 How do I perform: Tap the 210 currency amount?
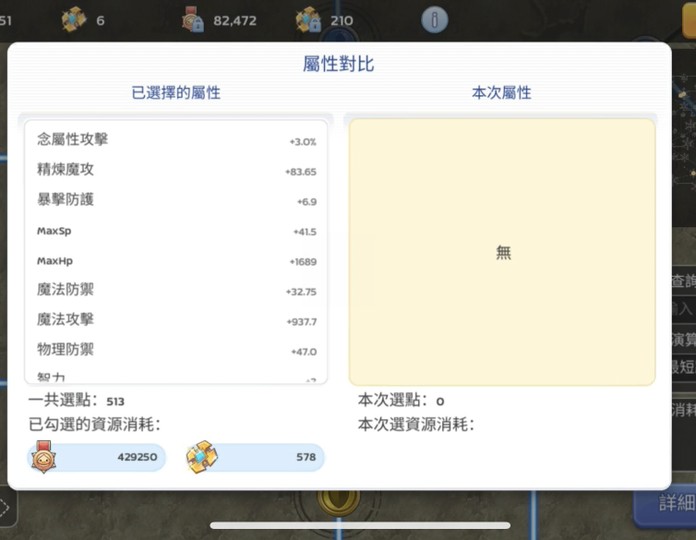(342, 21)
